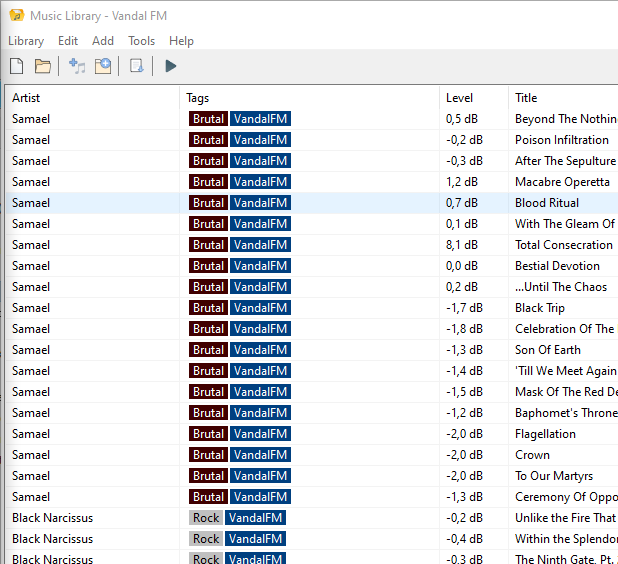Select the track Celebration Of The
The width and height of the screenshot is (618, 564).
tap(565, 329)
